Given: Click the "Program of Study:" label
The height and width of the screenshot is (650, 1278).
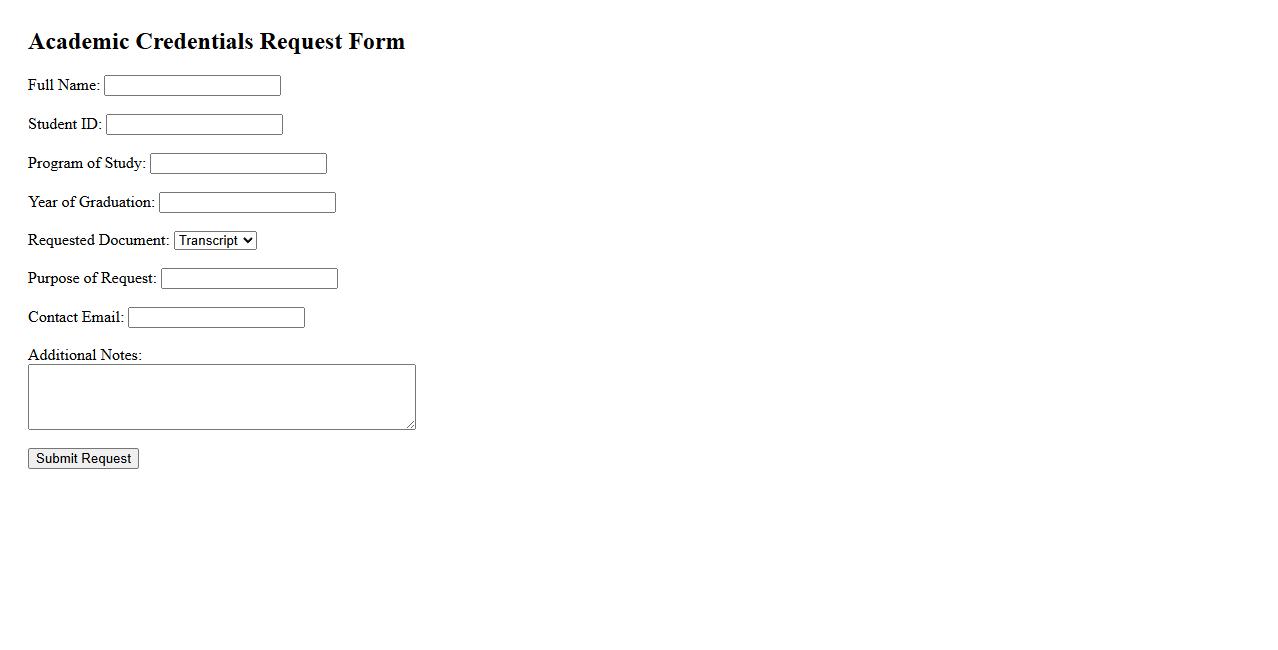Looking at the screenshot, I should click(x=87, y=164).
